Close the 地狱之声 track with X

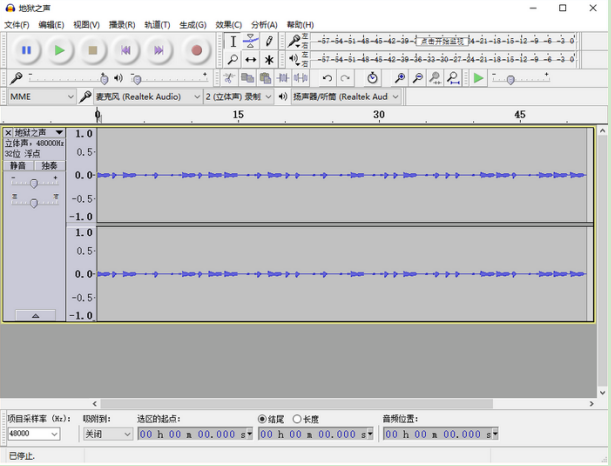(8, 132)
